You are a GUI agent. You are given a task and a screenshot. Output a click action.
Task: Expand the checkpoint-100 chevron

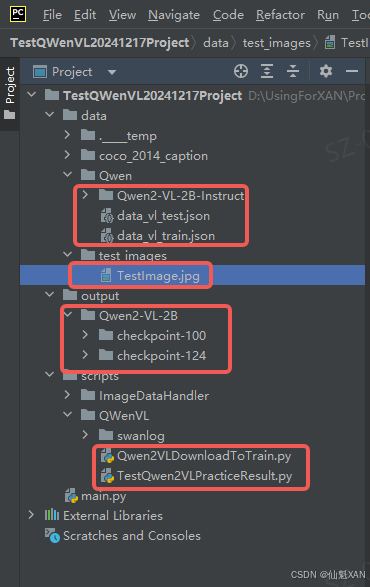[x=85, y=335]
